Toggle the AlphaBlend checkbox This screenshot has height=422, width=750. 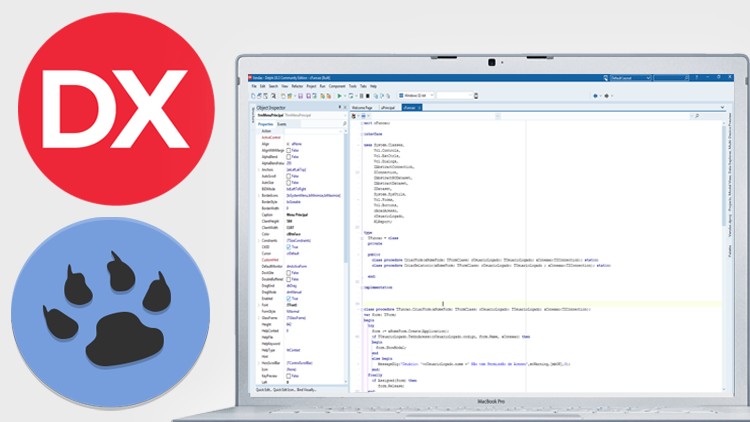coord(288,156)
